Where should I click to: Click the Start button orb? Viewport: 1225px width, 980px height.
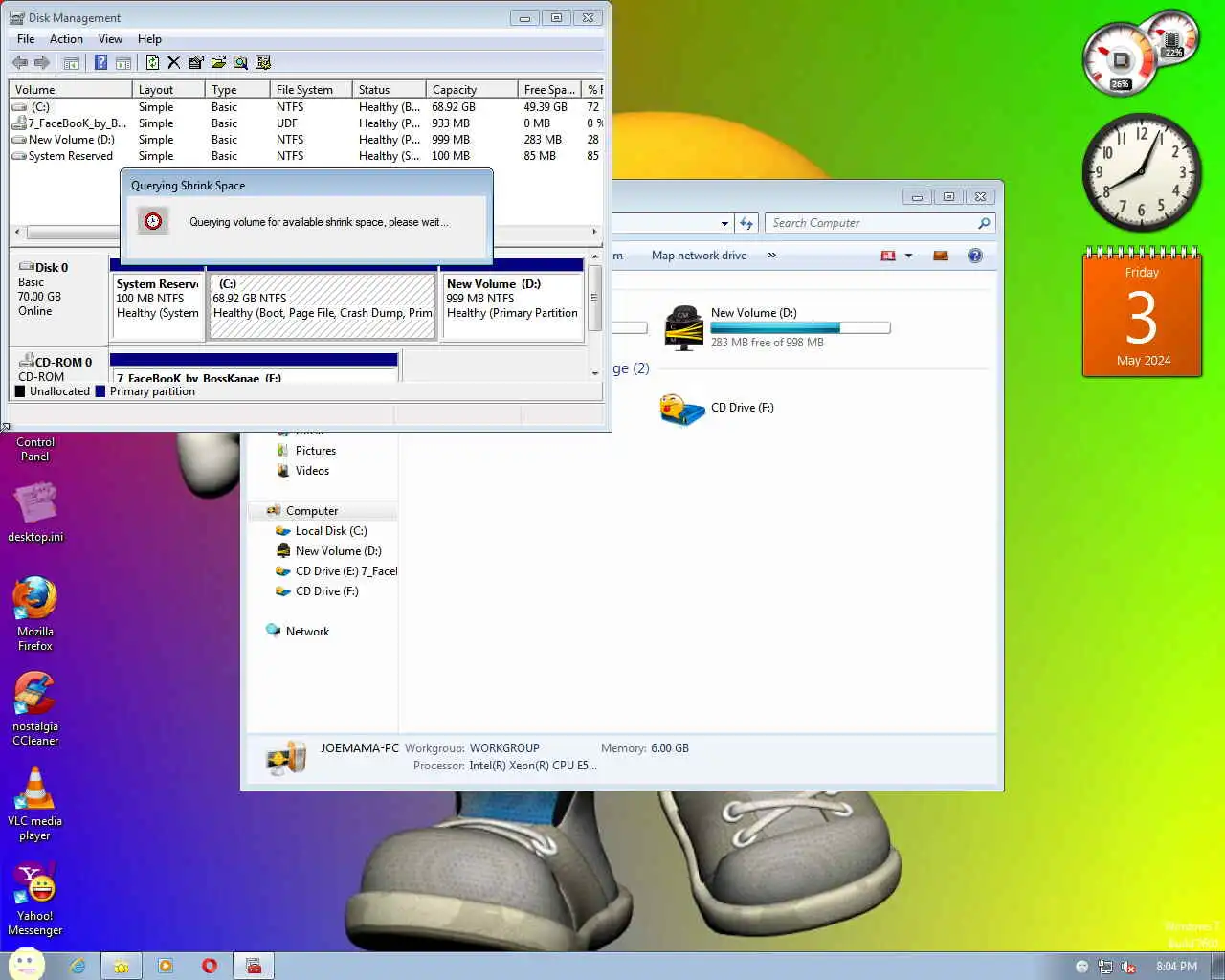tap(26, 965)
